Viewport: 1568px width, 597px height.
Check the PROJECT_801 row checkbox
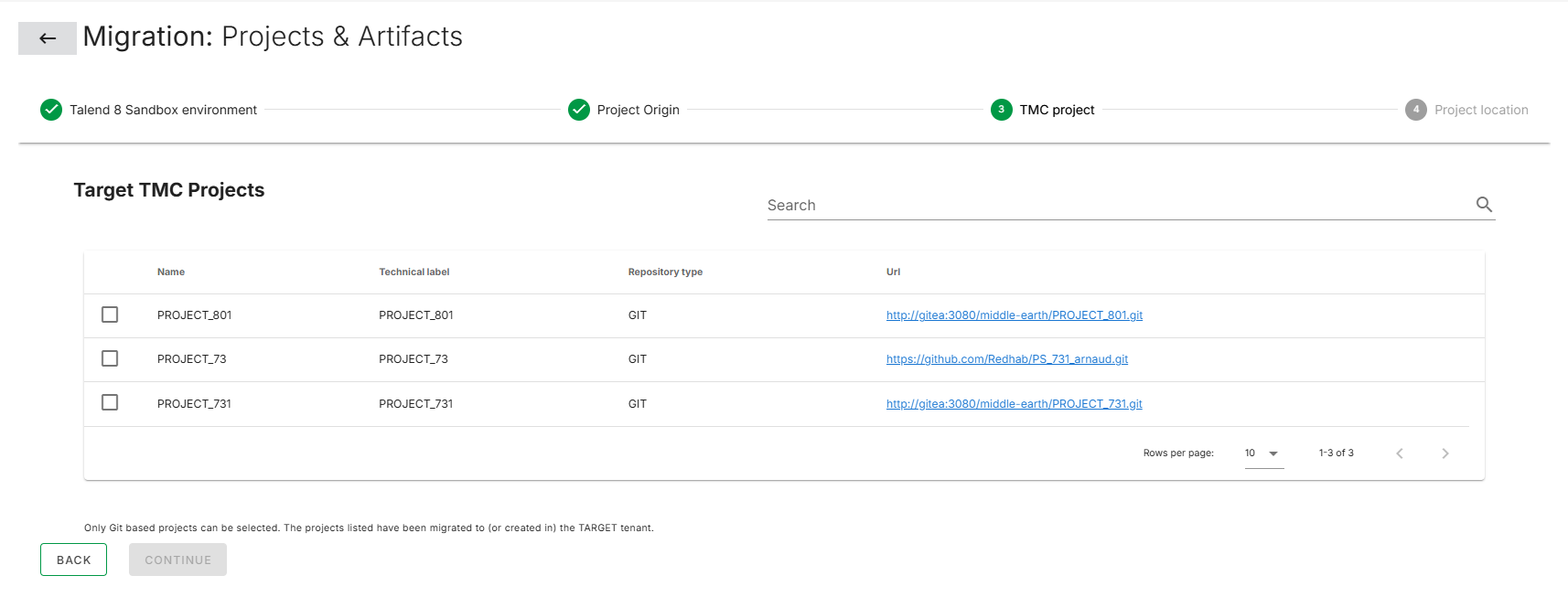click(x=110, y=314)
